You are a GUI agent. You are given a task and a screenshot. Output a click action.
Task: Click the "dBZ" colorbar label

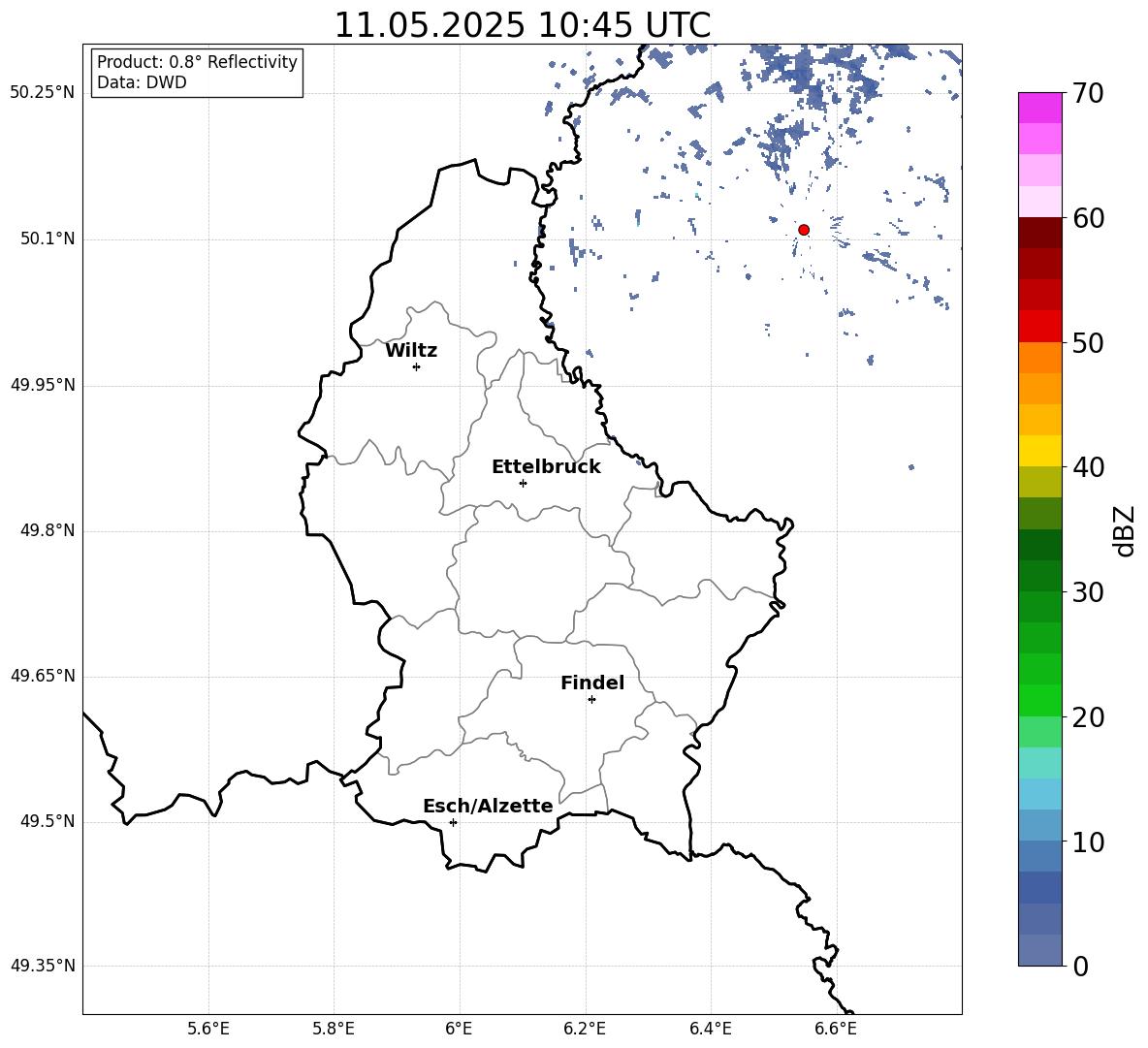[x=1125, y=530]
